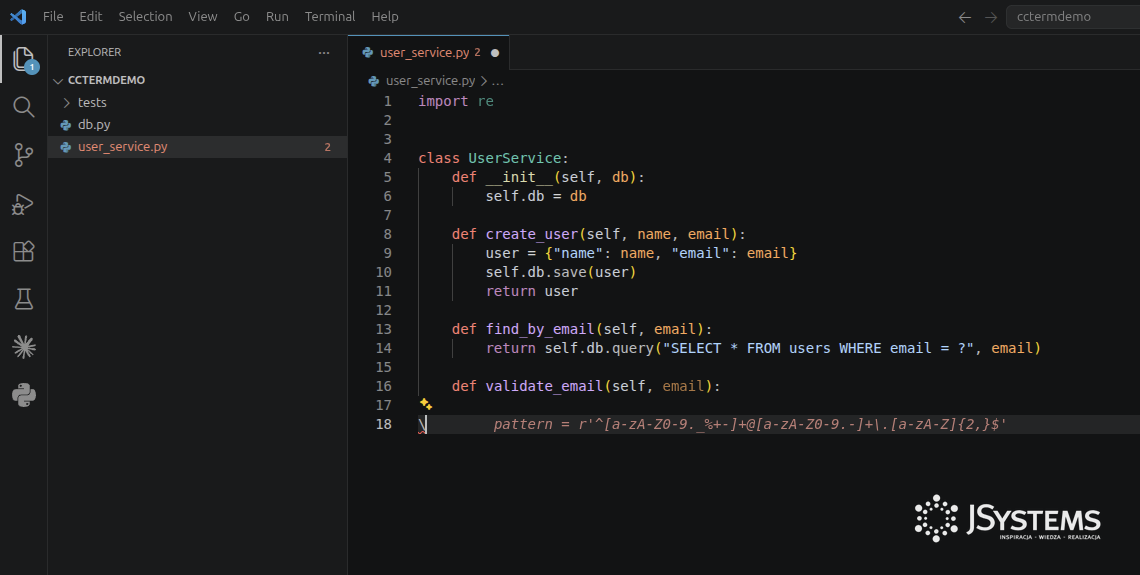Click 'return user' on line 11

(531, 291)
